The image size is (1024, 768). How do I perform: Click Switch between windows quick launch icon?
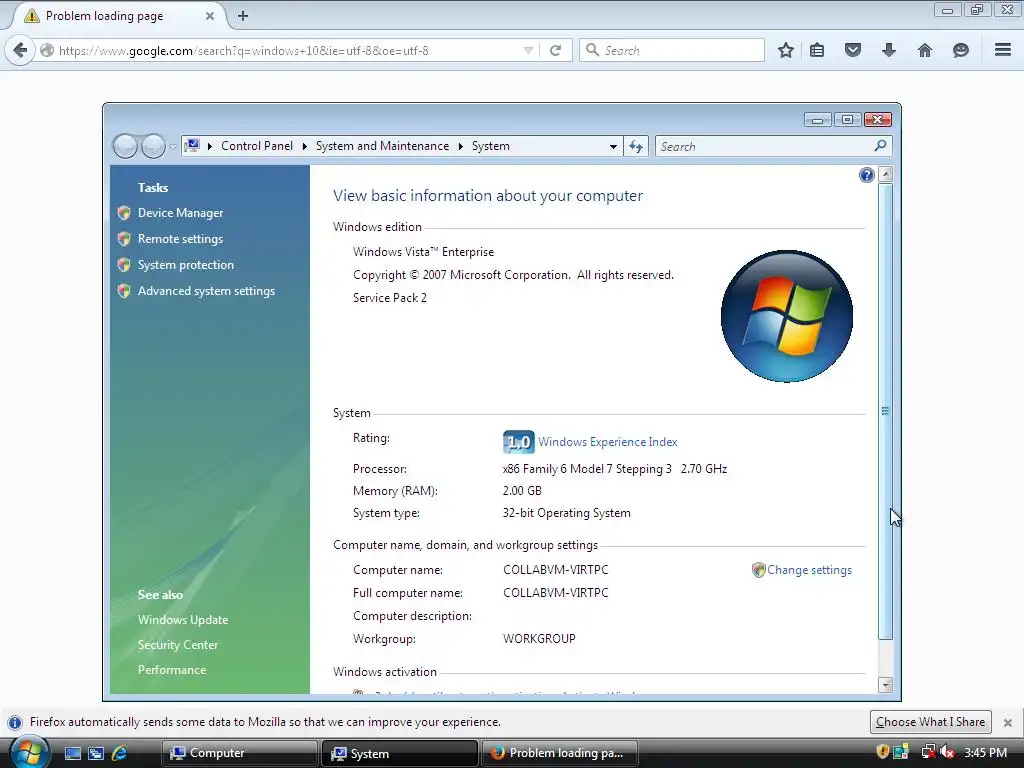click(96, 753)
